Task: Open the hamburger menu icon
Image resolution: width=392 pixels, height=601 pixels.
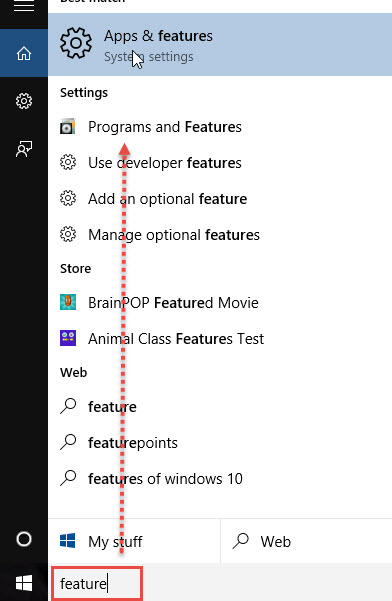Action: click(24, 5)
